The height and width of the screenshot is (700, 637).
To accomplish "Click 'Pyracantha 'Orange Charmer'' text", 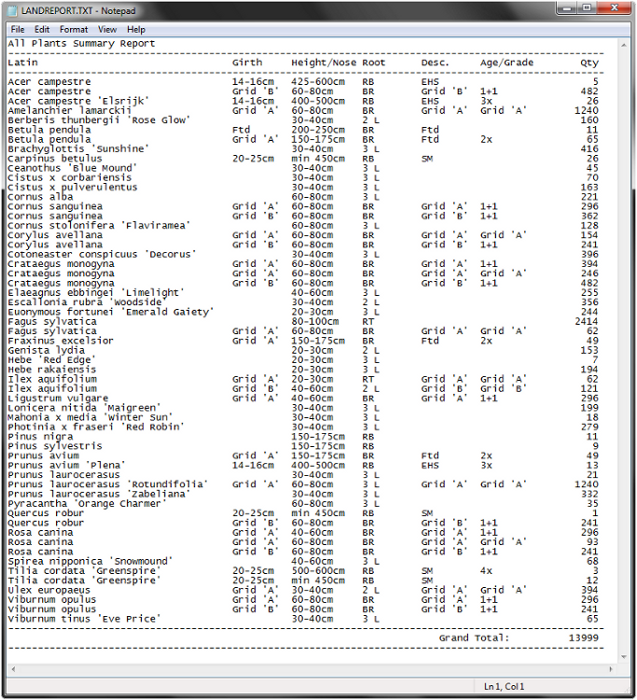I will (x=87, y=504).
